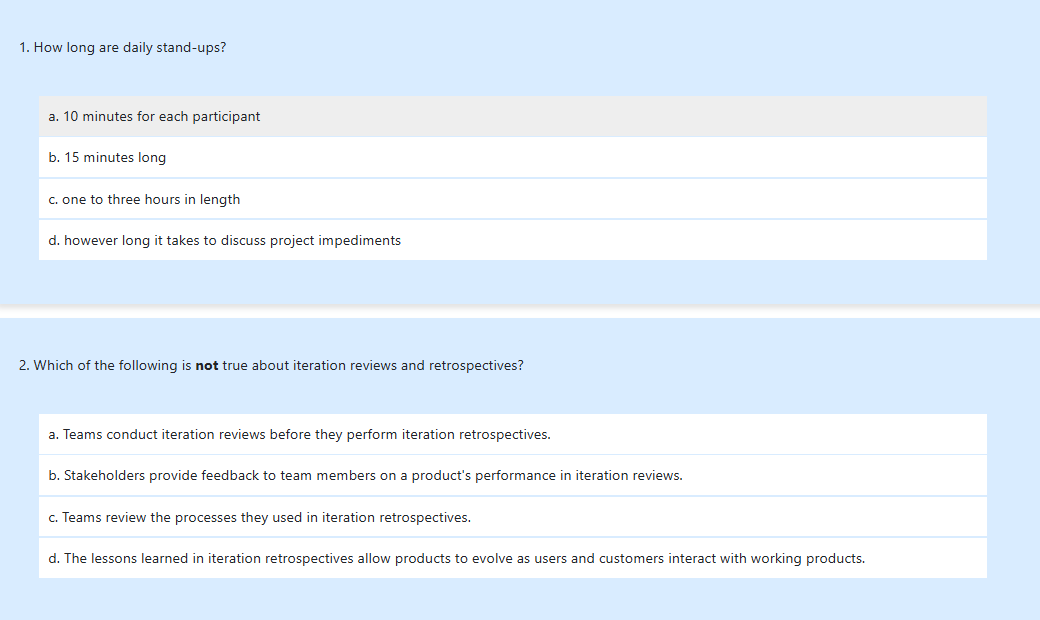The width and height of the screenshot is (1040, 620).
Task: Click the 'b.' letter before '15 minutes long'
Action: (54, 158)
